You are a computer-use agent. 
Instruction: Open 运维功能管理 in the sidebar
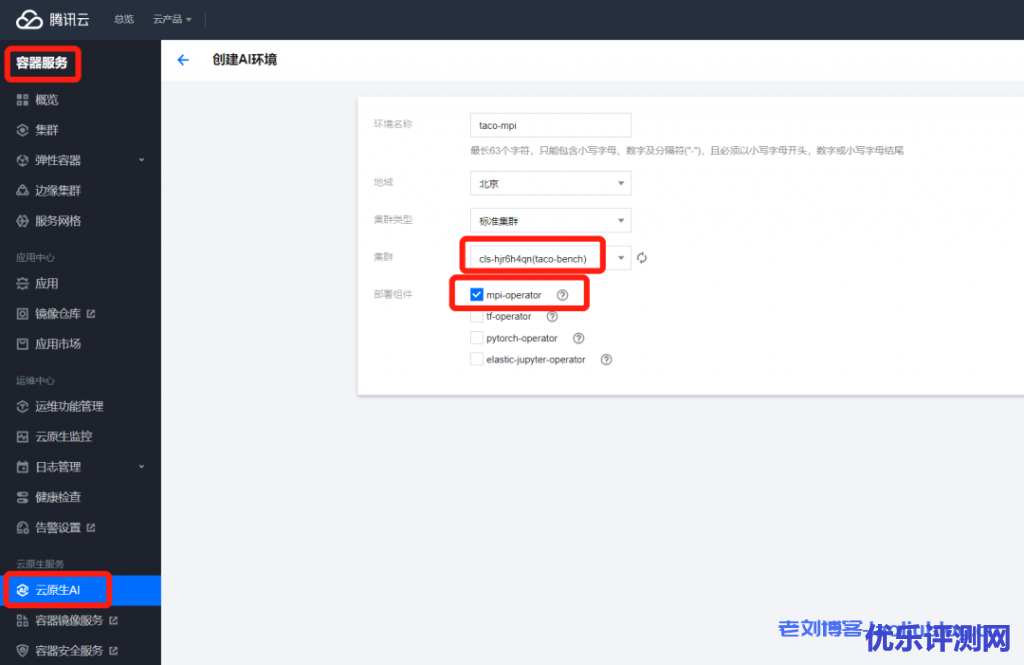[x=69, y=406]
